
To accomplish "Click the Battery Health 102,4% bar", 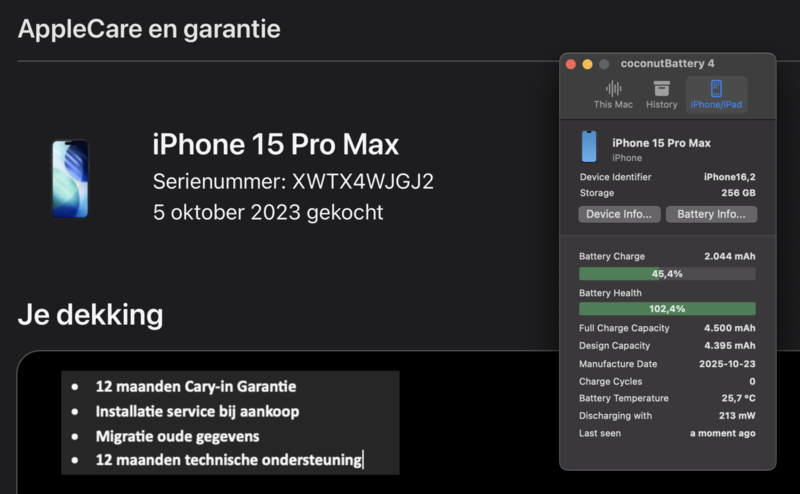I will (667, 309).
